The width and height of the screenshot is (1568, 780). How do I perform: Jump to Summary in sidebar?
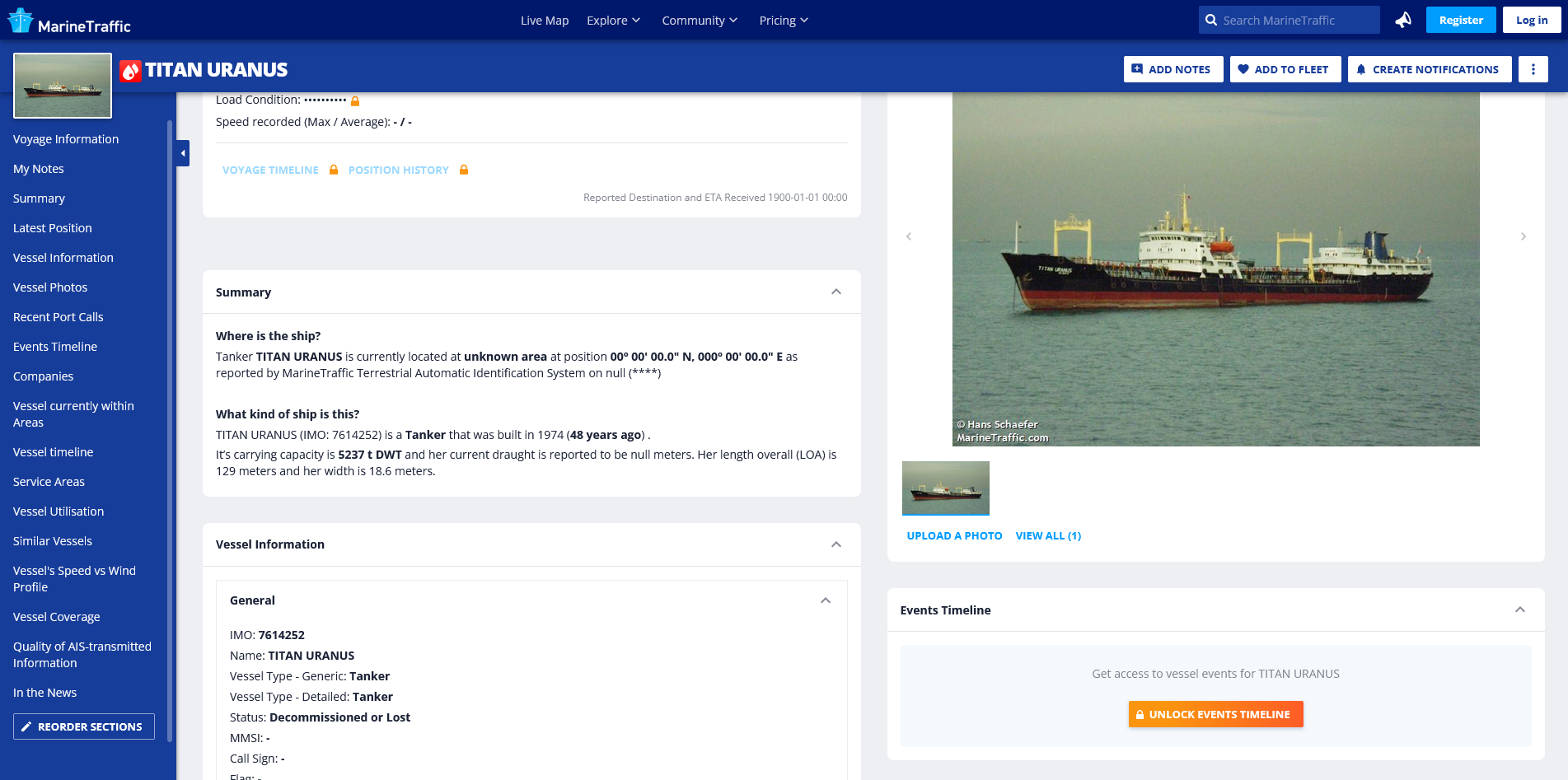tap(39, 199)
